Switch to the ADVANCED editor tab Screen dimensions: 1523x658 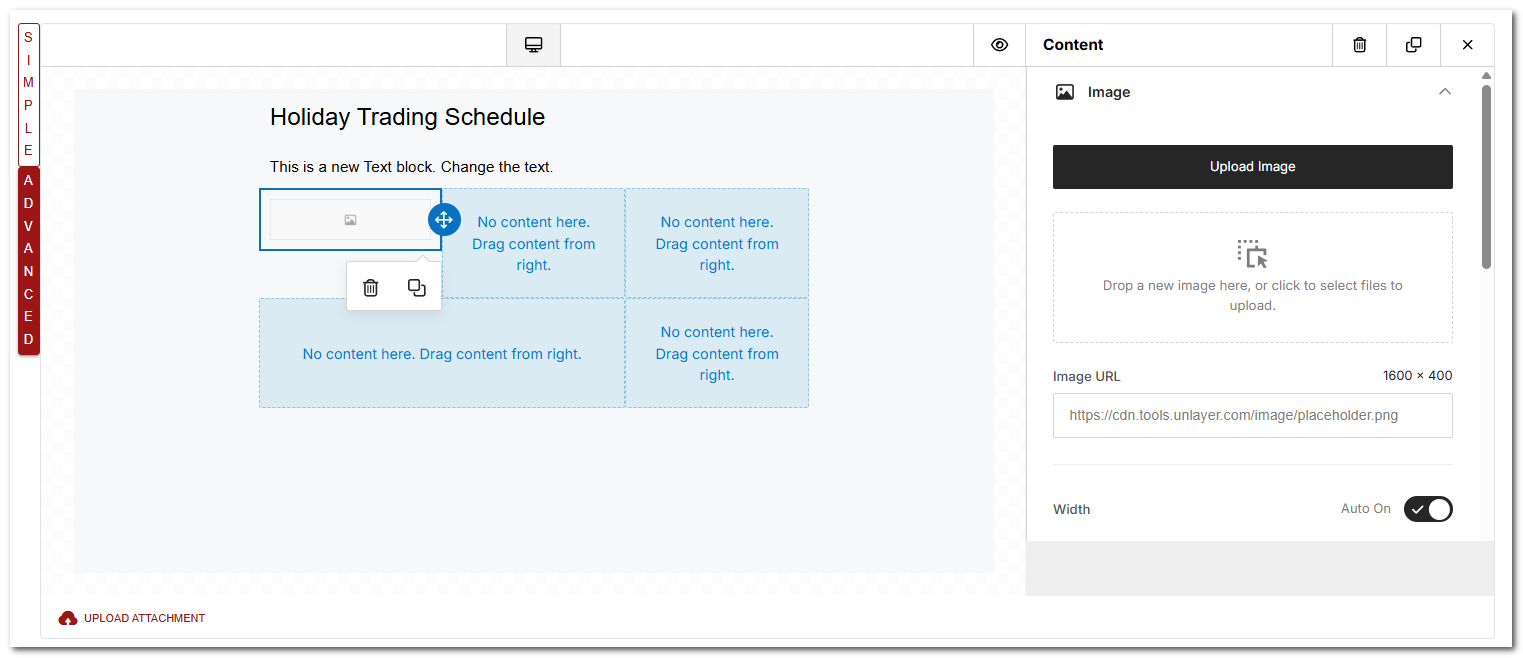[28, 260]
